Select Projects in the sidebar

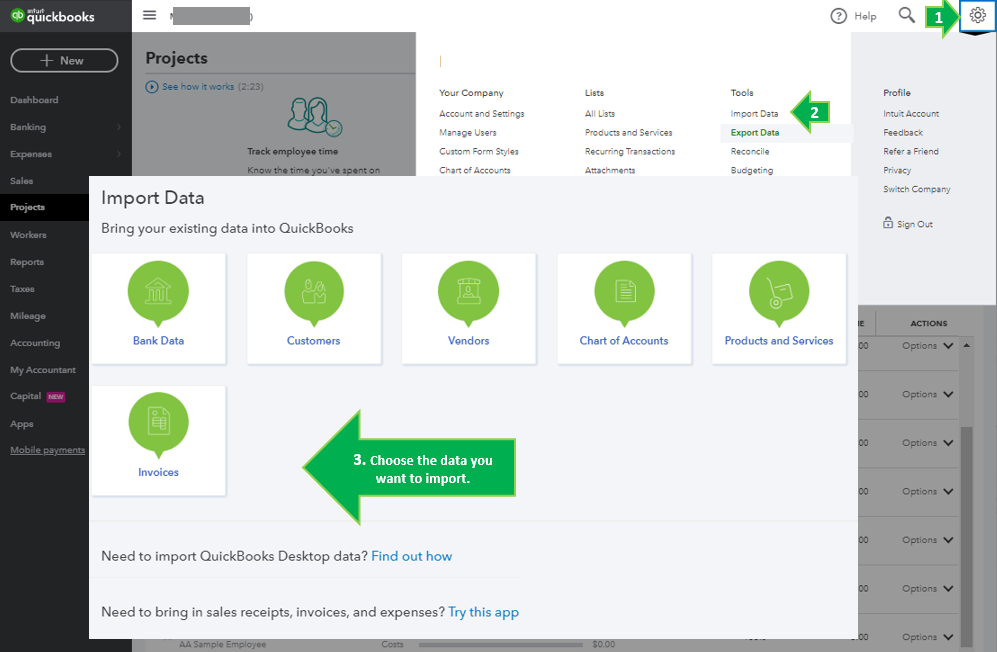27,207
